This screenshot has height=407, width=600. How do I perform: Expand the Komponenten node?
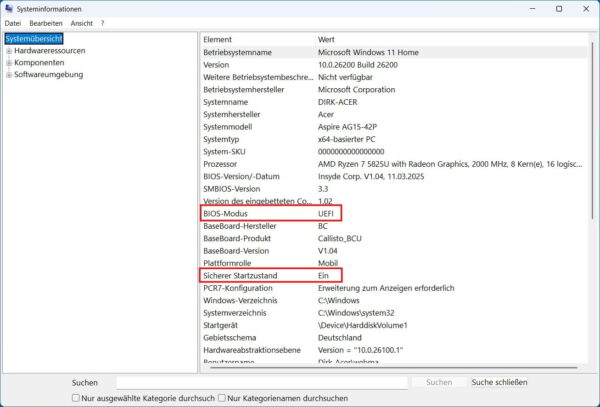pyautogui.click(x=9, y=63)
